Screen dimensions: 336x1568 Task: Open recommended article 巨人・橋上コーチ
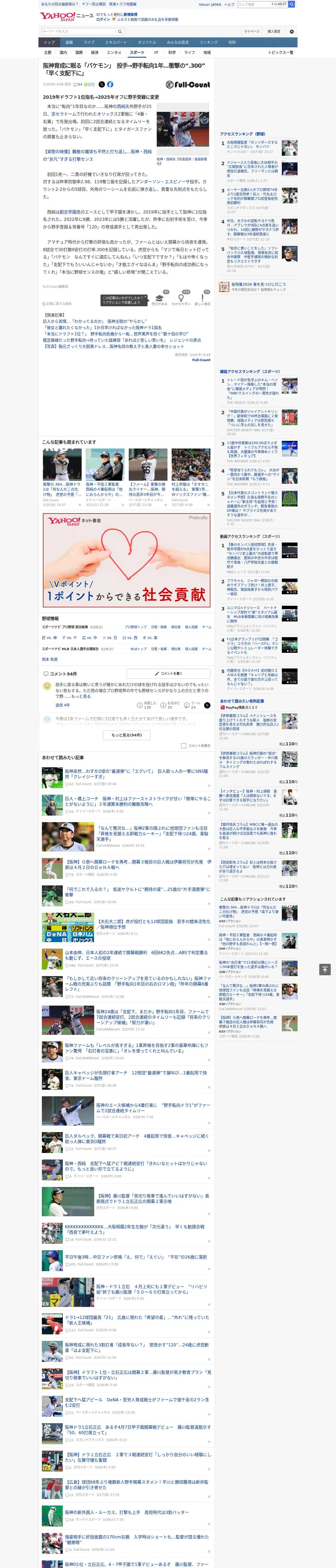point(138,801)
